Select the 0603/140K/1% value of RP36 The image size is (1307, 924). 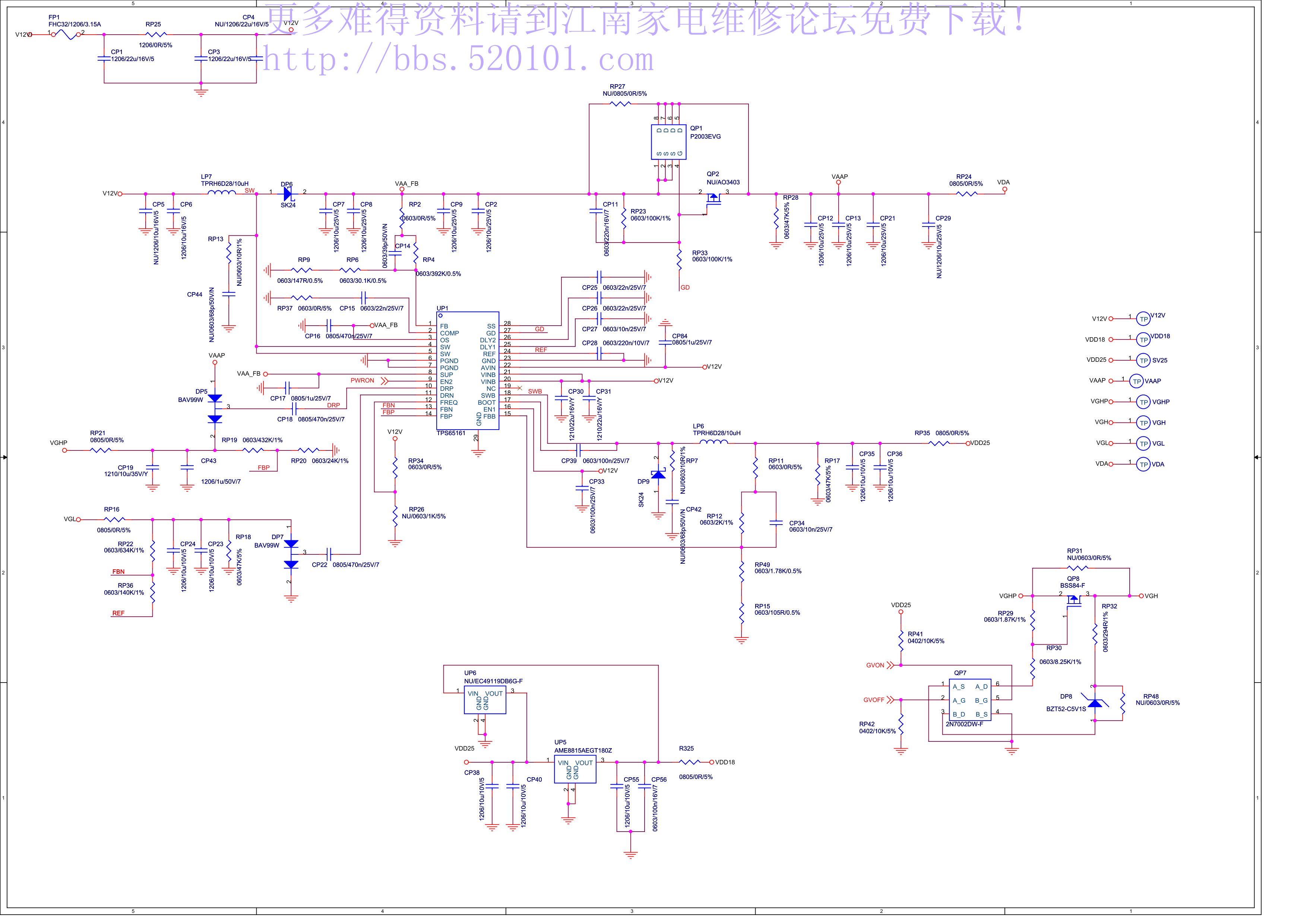(124, 593)
